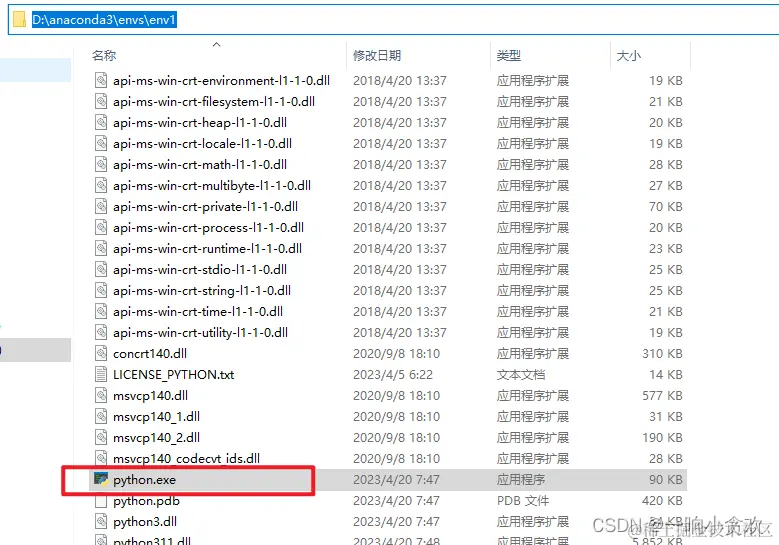779x545 pixels.
Task: Click the 2023/4/20 7:47 date of python.exe
Action: coord(396,479)
